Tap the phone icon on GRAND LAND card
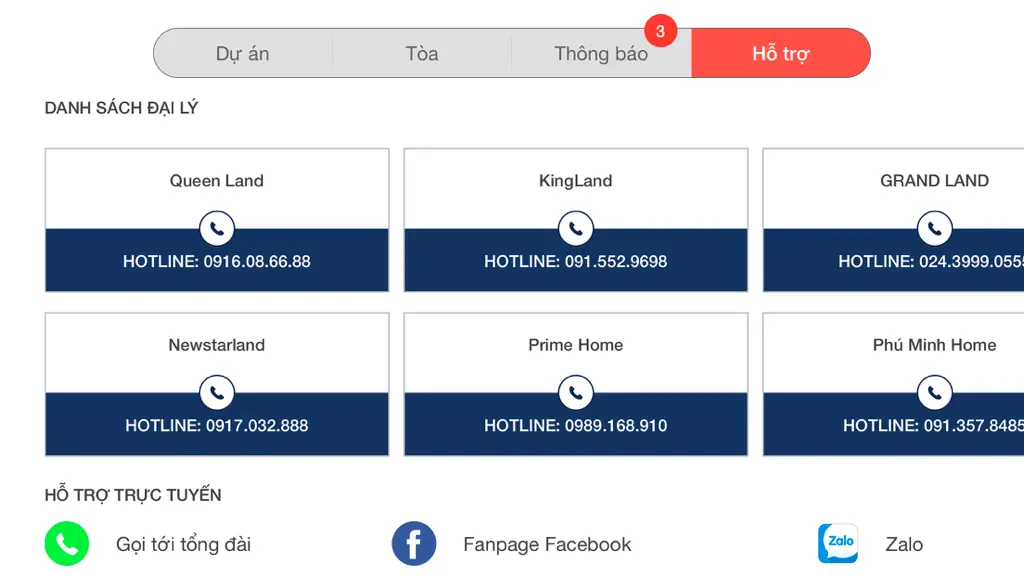This screenshot has width=1024, height=576. (x=935, y=229)
